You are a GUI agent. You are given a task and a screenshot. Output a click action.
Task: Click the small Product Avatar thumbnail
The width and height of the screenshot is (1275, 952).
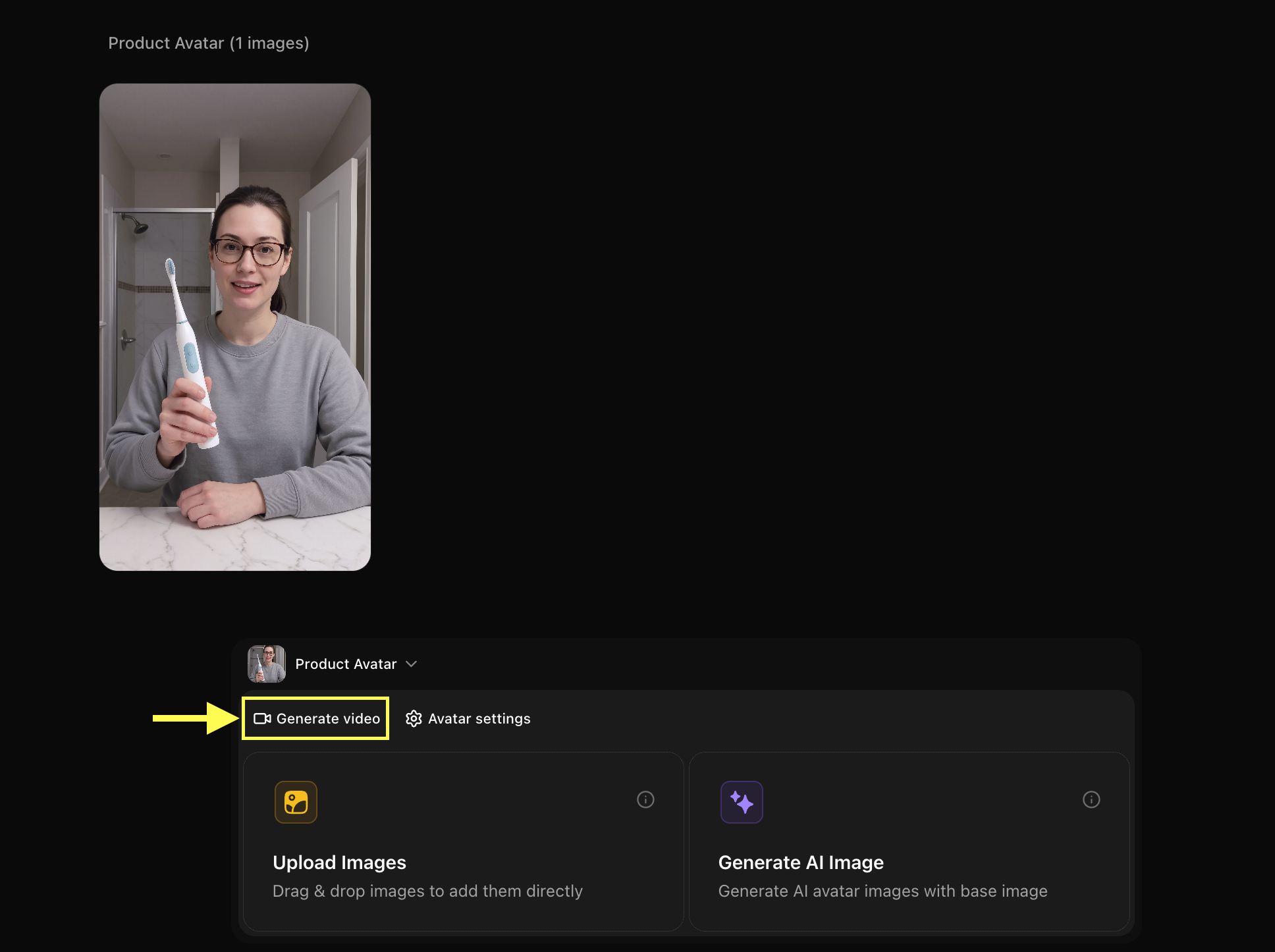266,664
